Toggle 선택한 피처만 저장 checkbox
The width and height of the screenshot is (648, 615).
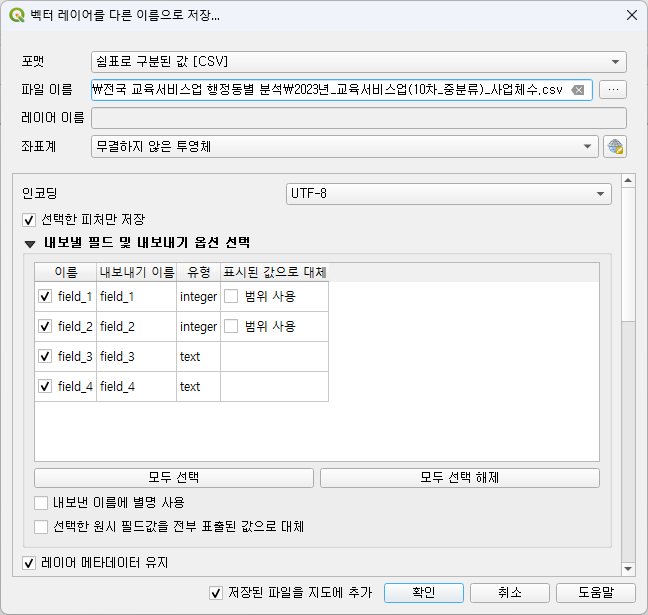[x=29, y=219]
